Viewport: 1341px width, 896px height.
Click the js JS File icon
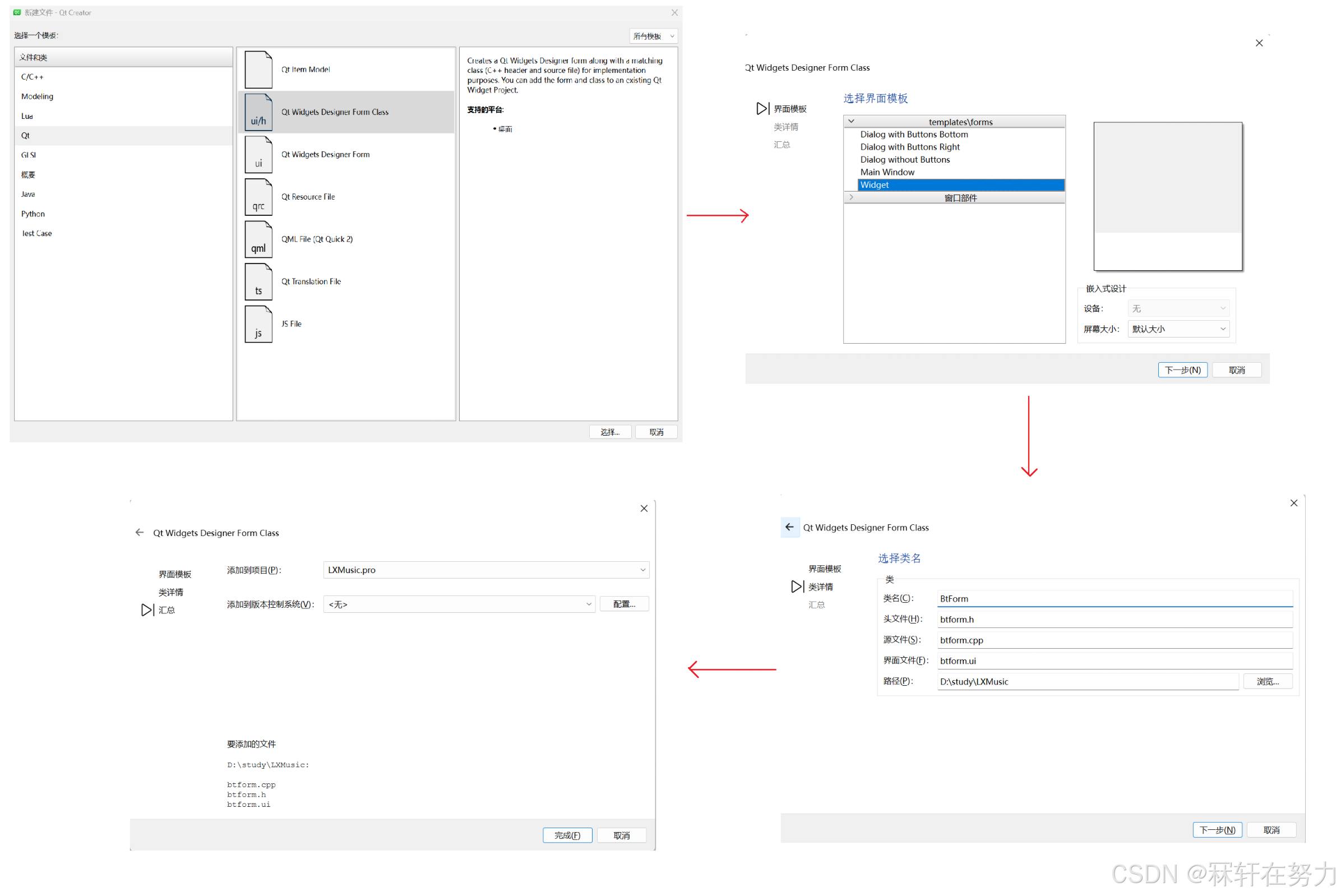click(x=258, y=324)
